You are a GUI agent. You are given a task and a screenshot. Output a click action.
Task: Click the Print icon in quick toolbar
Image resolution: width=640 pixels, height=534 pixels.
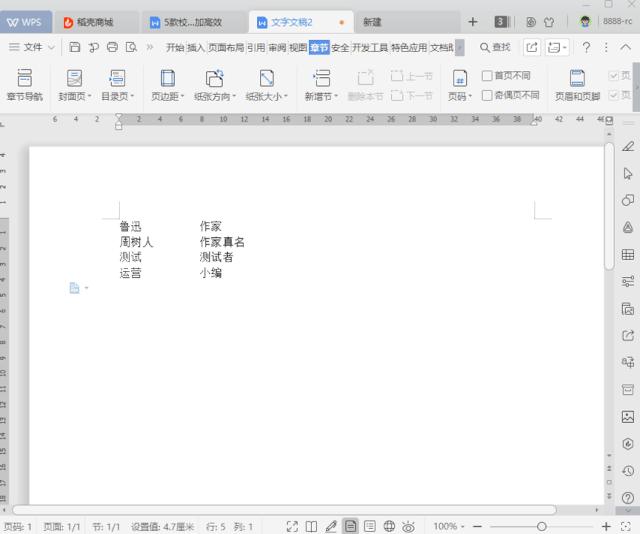coord(112,47)
